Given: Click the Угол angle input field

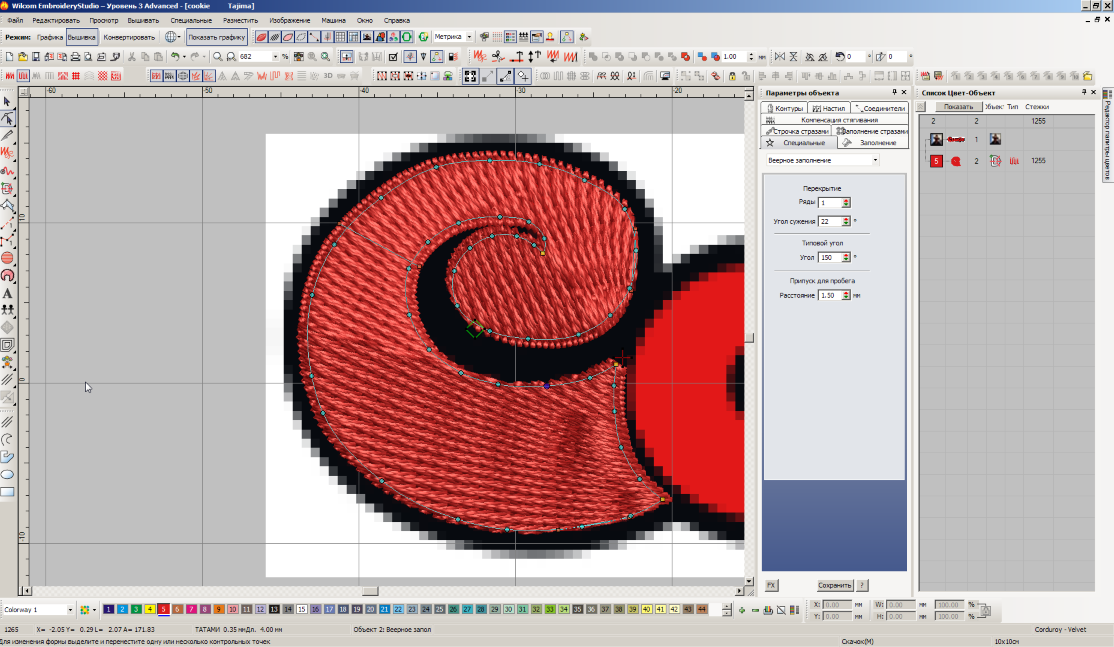Looking at the screenshot, I should [x=828, y=257].
